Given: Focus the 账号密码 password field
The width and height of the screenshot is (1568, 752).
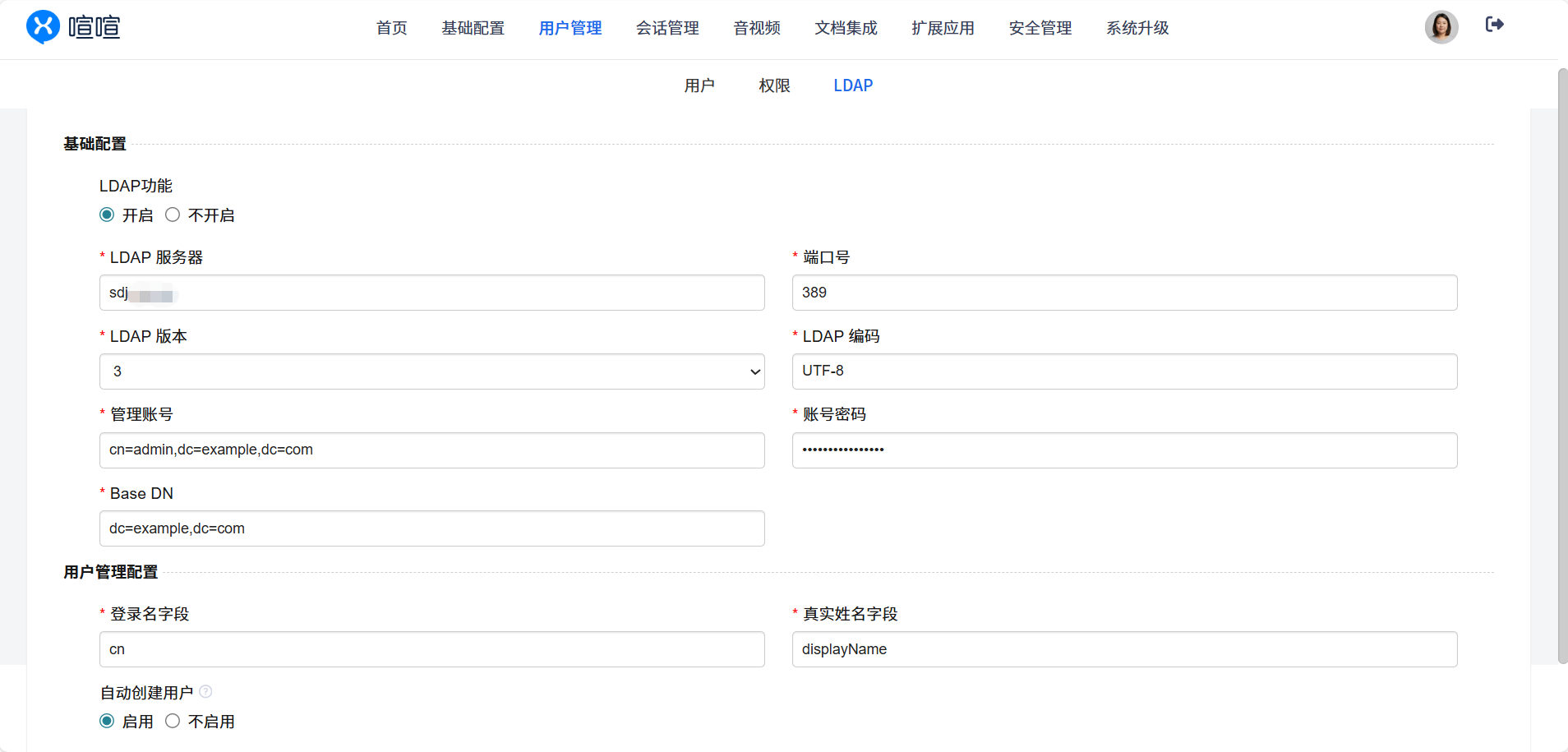Looking at the screenshot, I should coord(1124,450).
